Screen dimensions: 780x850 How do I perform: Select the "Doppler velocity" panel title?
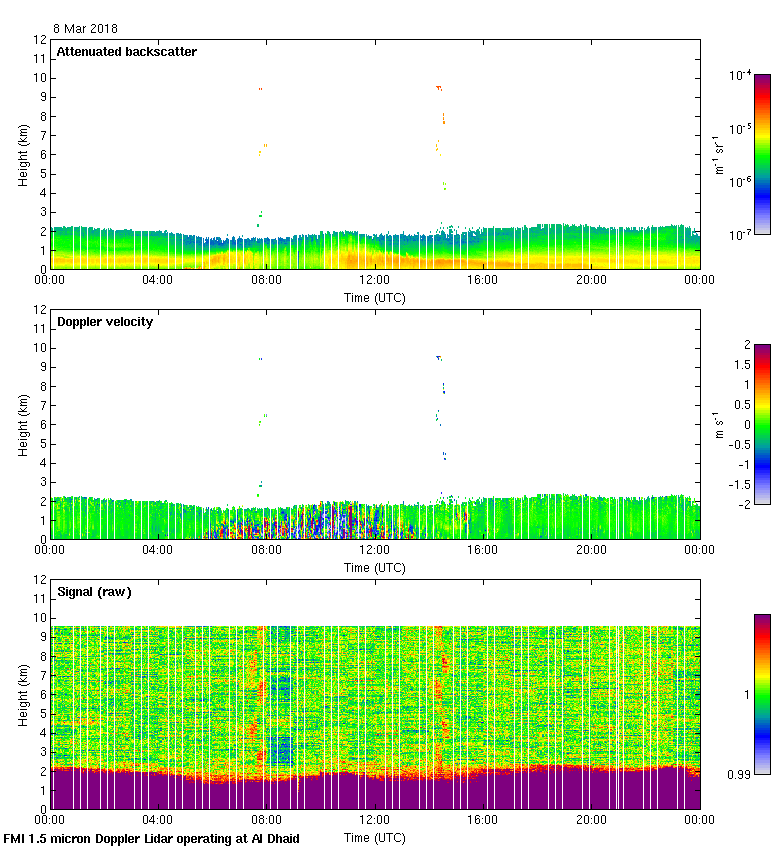[105, 322]
